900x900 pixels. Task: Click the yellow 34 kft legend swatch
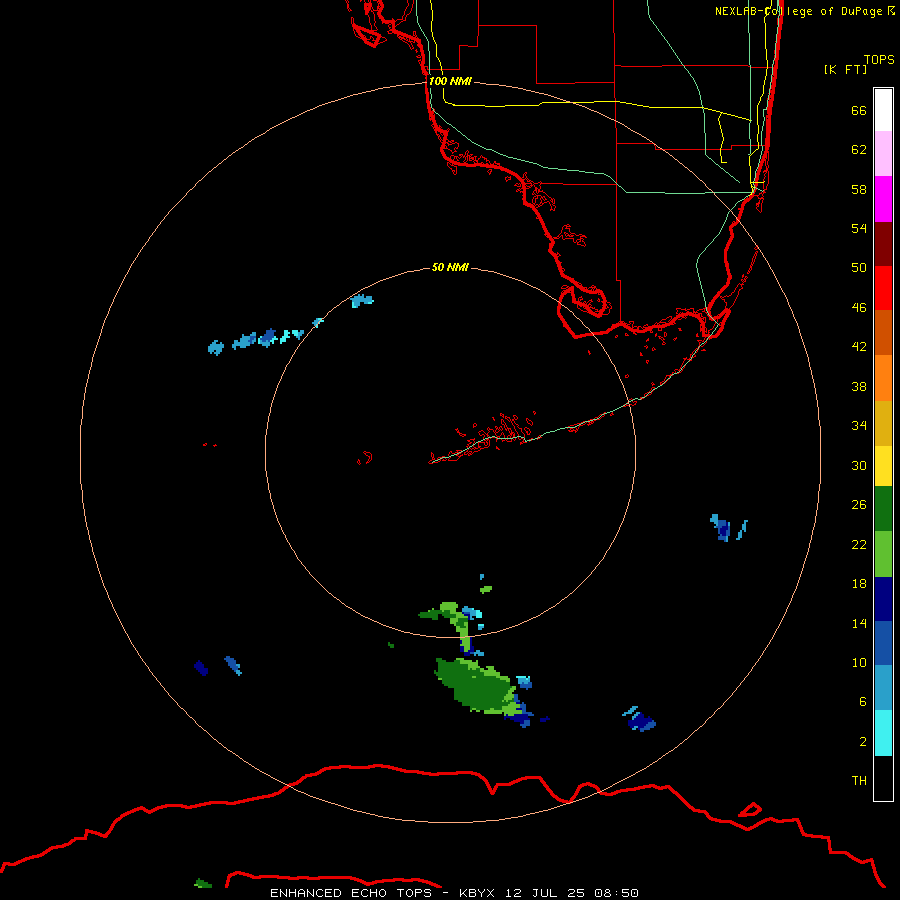(x=883, y=465)
